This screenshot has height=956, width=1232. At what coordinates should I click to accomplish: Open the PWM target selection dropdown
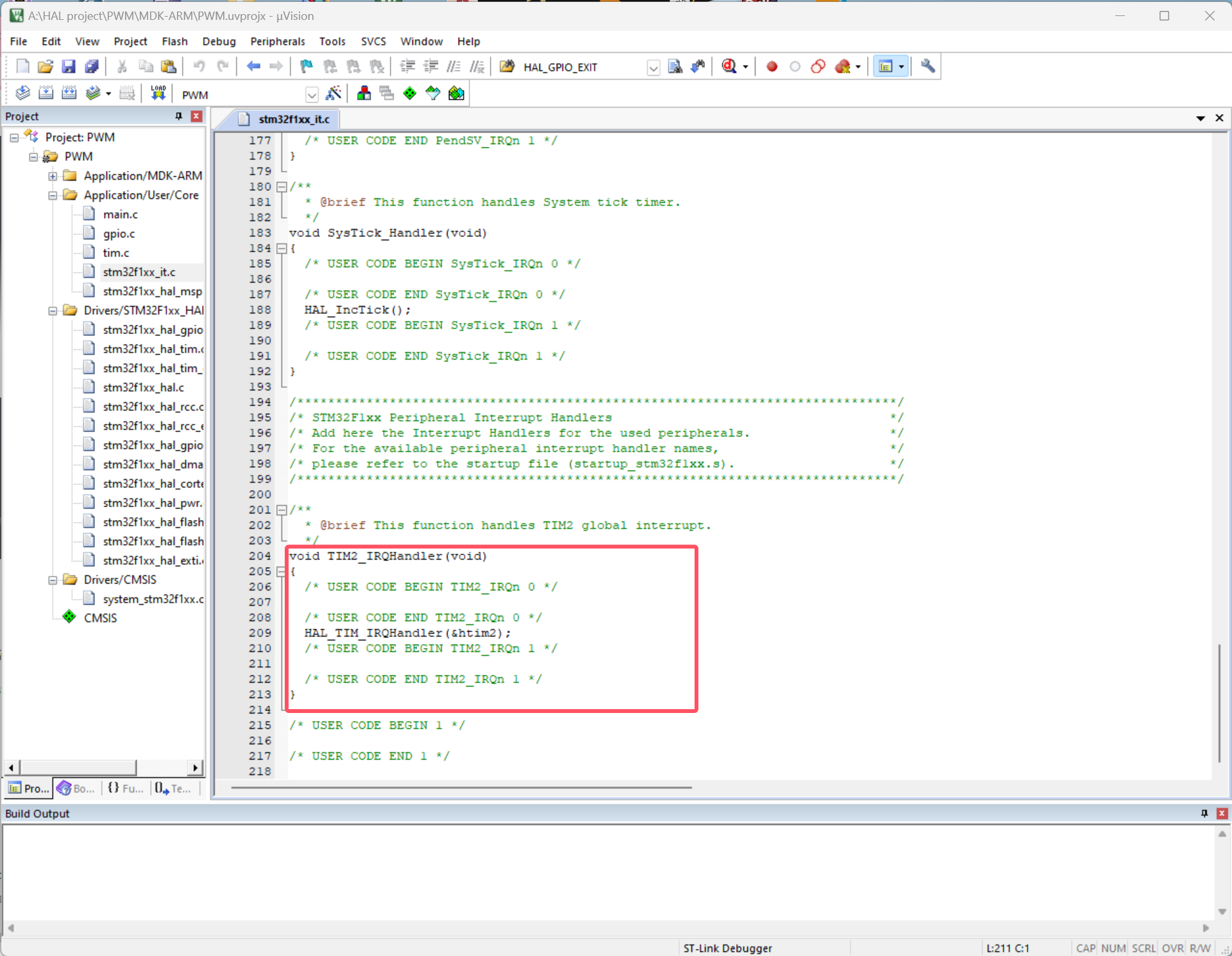coord(312,94)
